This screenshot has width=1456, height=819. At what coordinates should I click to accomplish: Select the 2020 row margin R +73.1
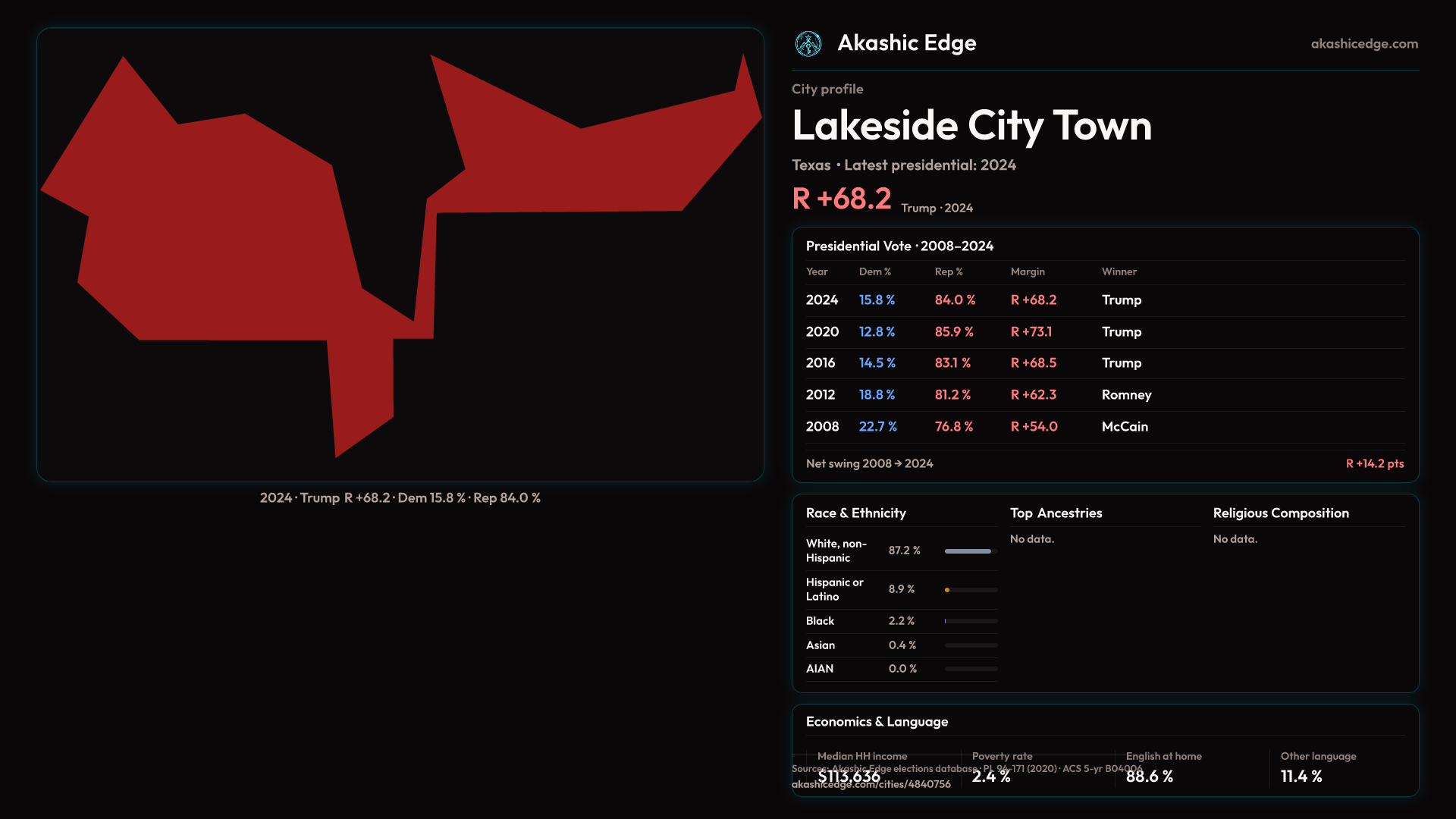coord(1031,332)
